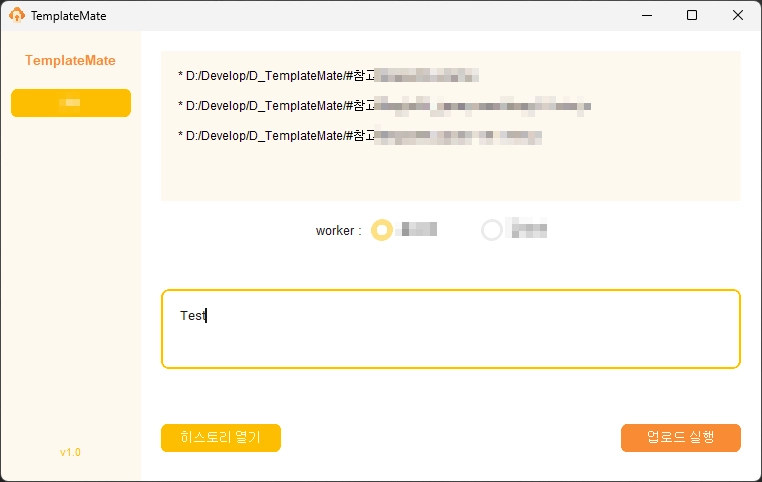
Task: Select the second worker radio button
Action: click(492, 230)
